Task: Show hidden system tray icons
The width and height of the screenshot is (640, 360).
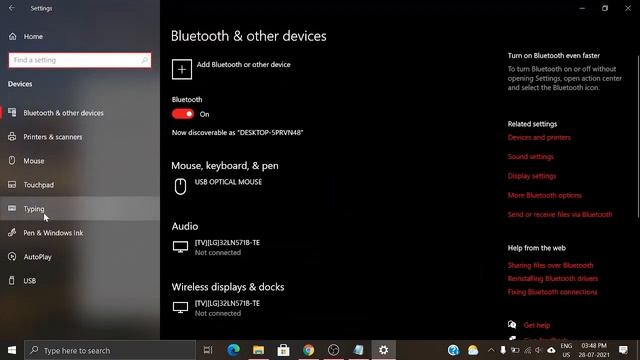Action: pyautogui.click(x=491, y=350)
